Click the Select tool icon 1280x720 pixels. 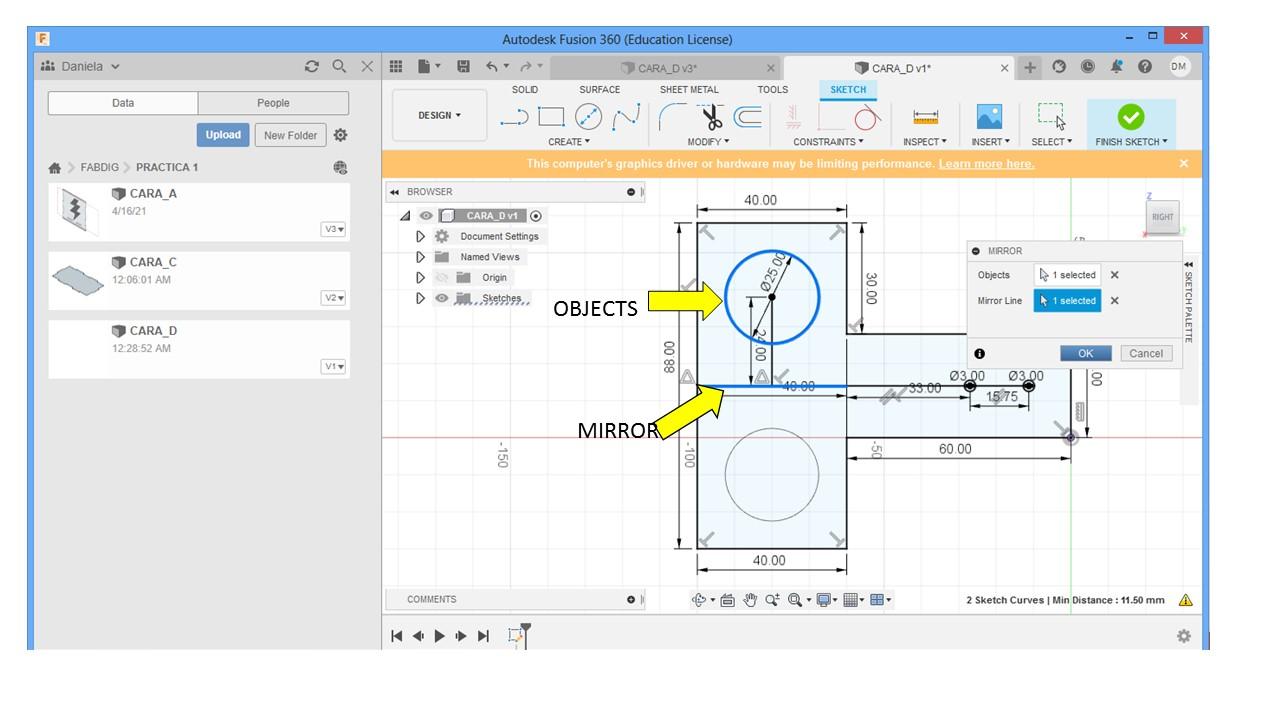1050,117
